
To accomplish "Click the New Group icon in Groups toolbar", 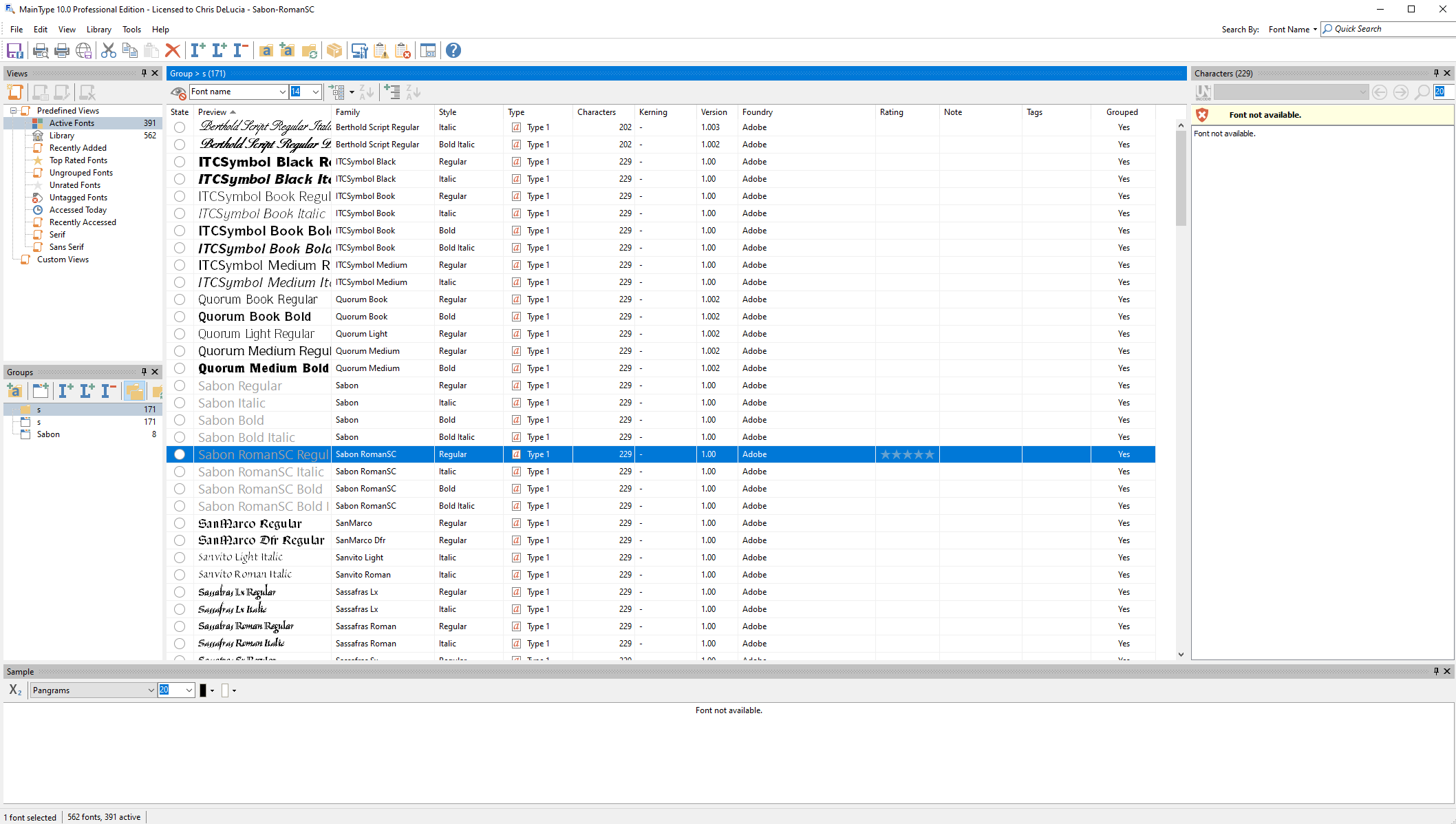I will pos(41,391).
